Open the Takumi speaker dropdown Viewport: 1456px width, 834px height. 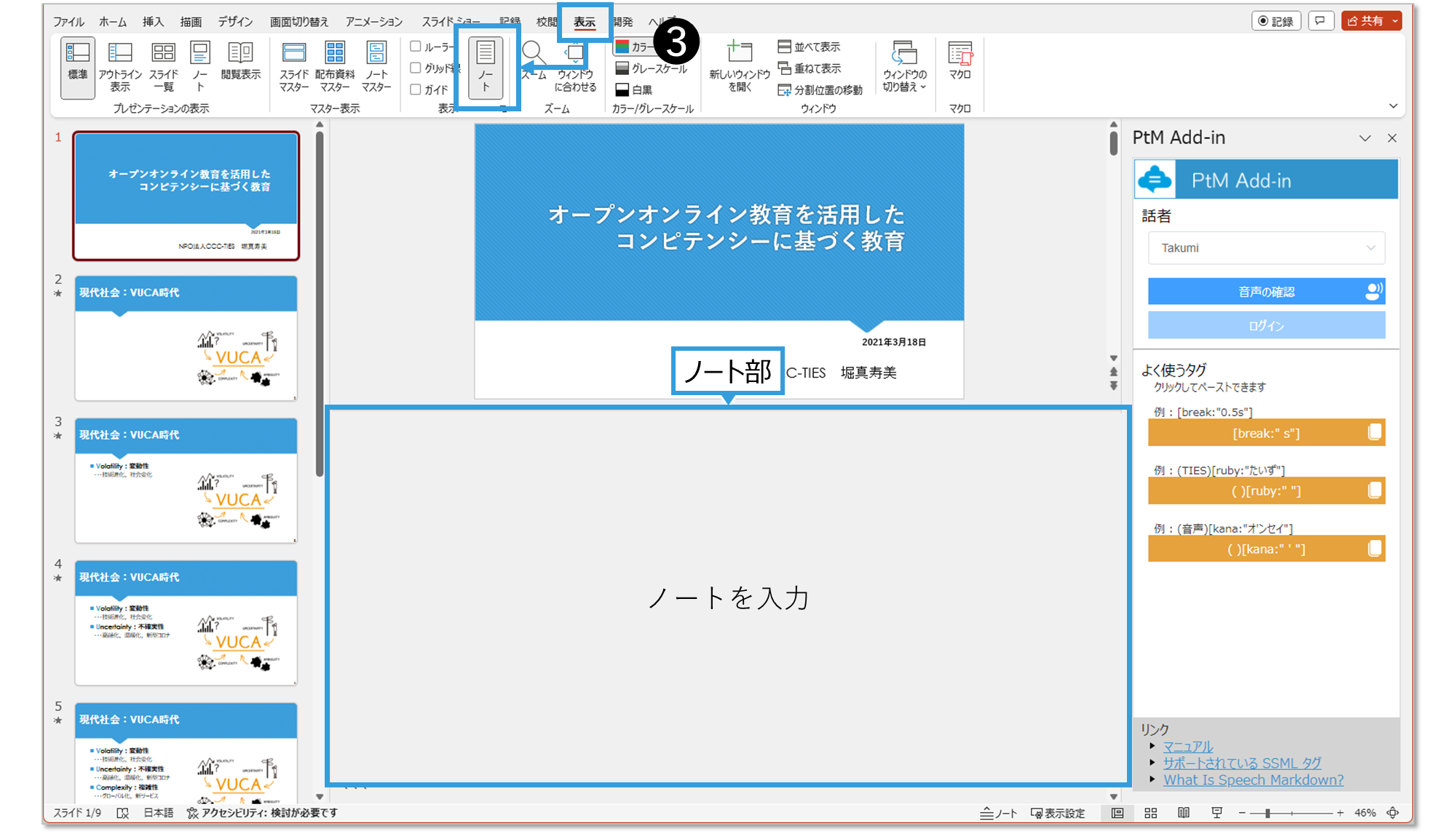(1266, 248)
